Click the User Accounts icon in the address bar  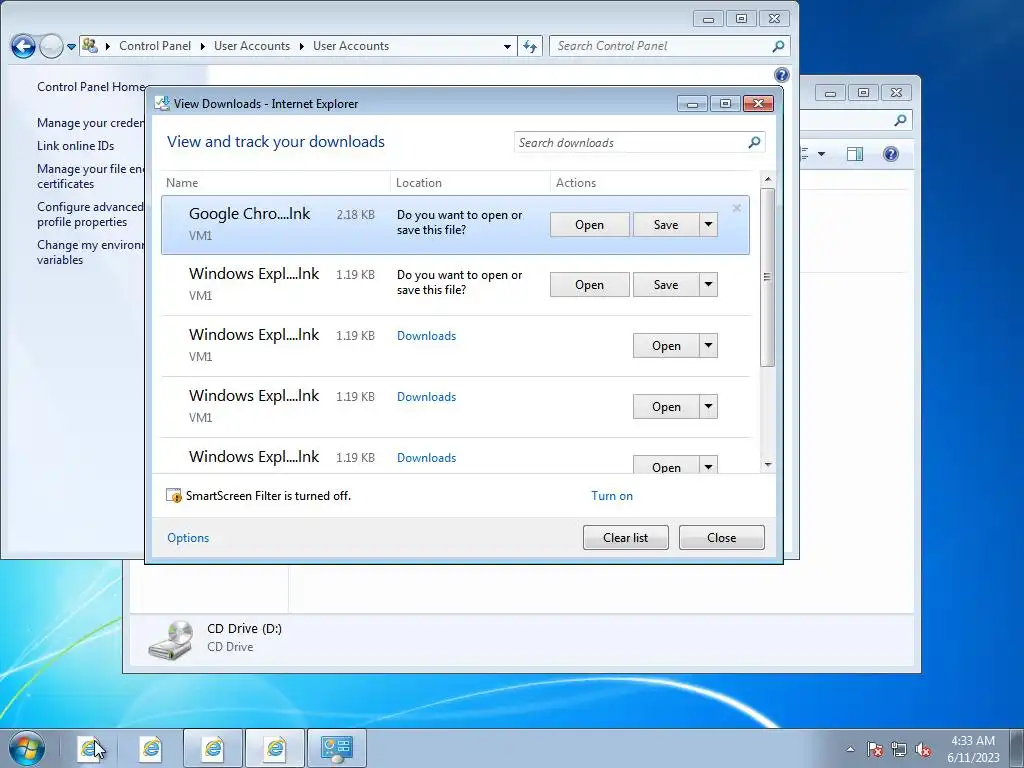(90, 46)
